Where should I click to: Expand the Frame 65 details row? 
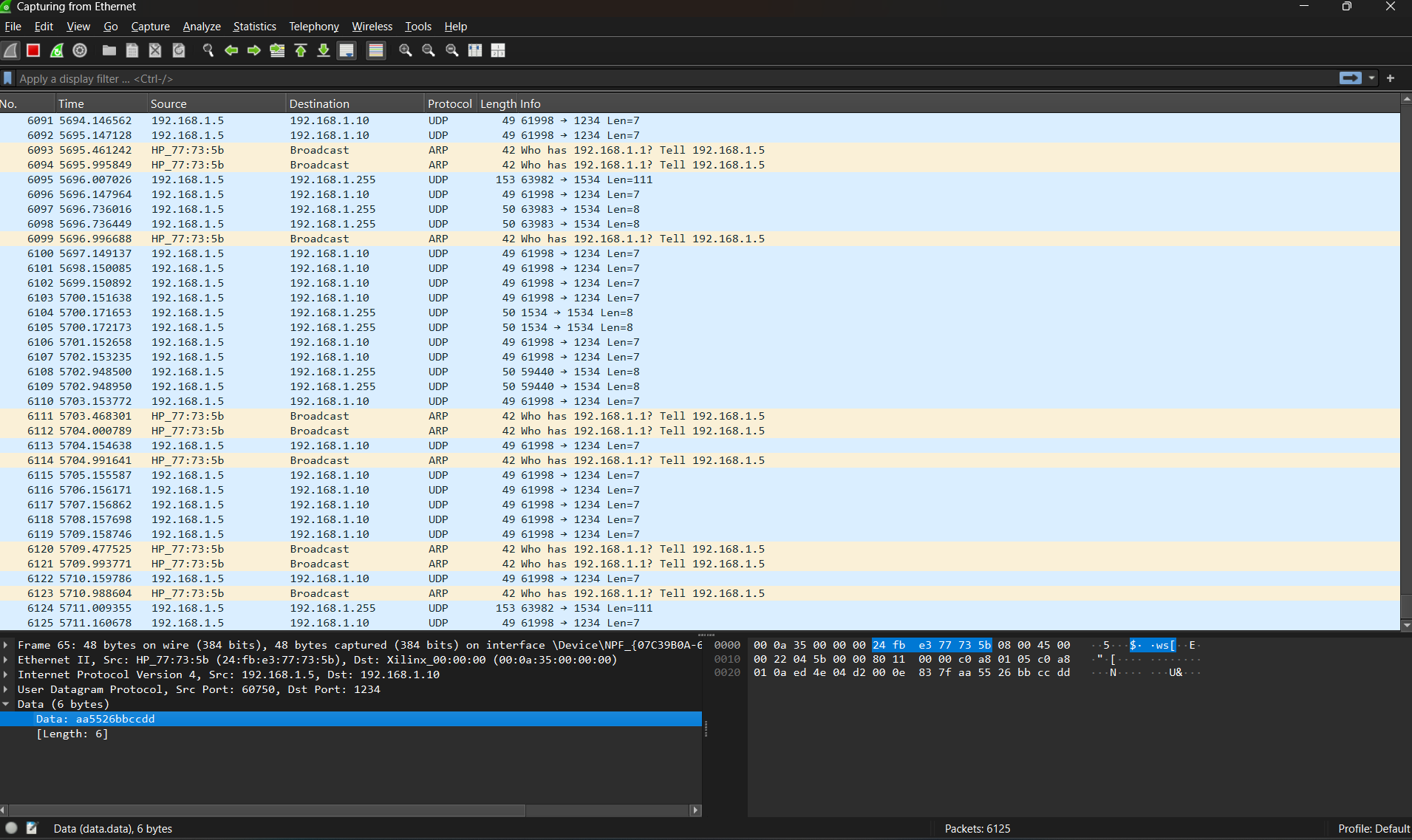pos(6,645)
